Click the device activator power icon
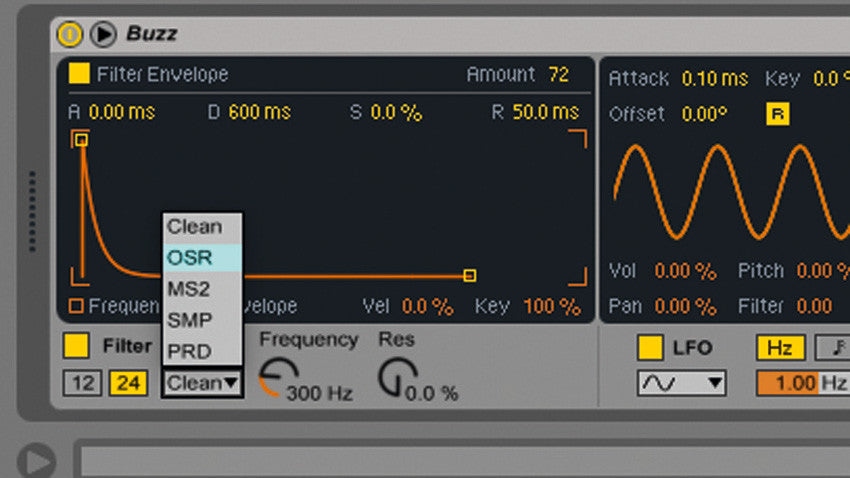 coord(70,34)
